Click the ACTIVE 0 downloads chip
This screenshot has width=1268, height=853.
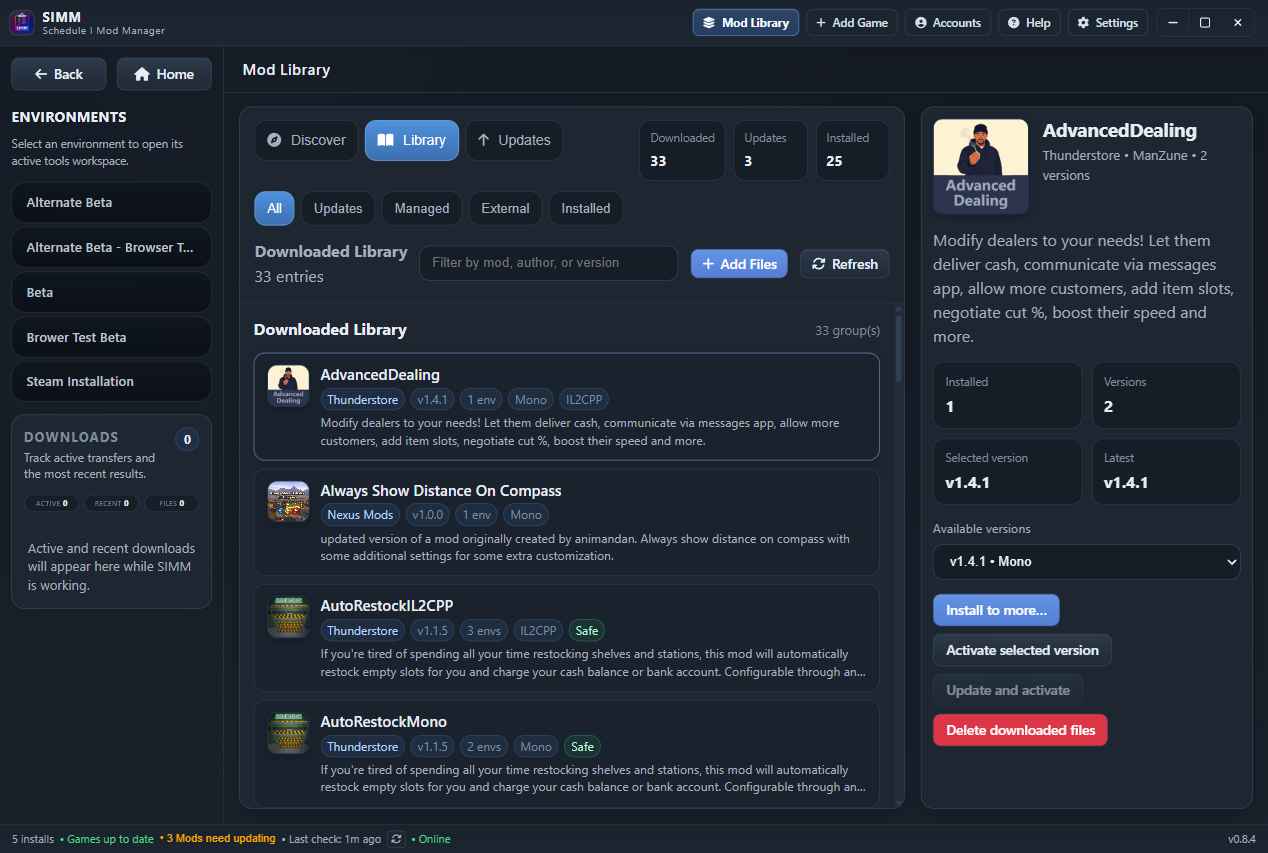pyautogui.click(x=52, y=503)
